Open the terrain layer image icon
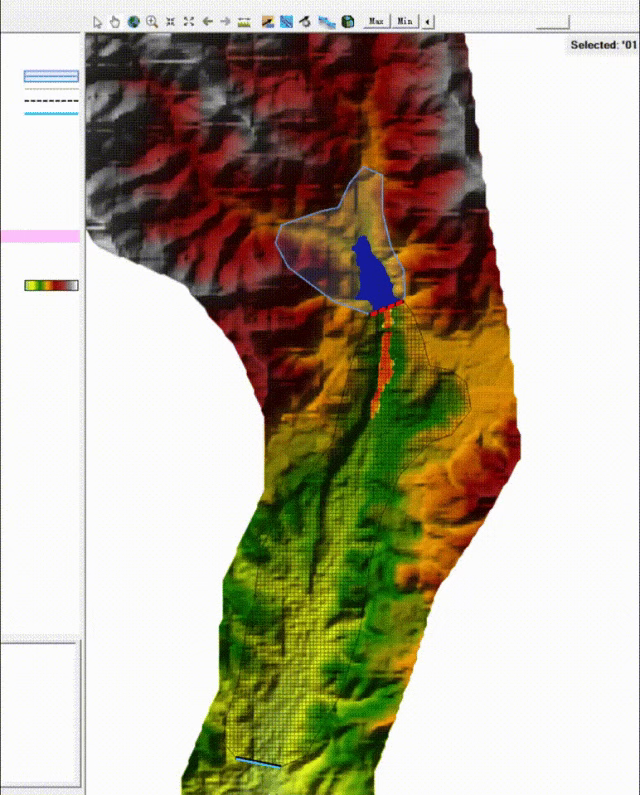This screenshot has width=640, height=795. 268,21
